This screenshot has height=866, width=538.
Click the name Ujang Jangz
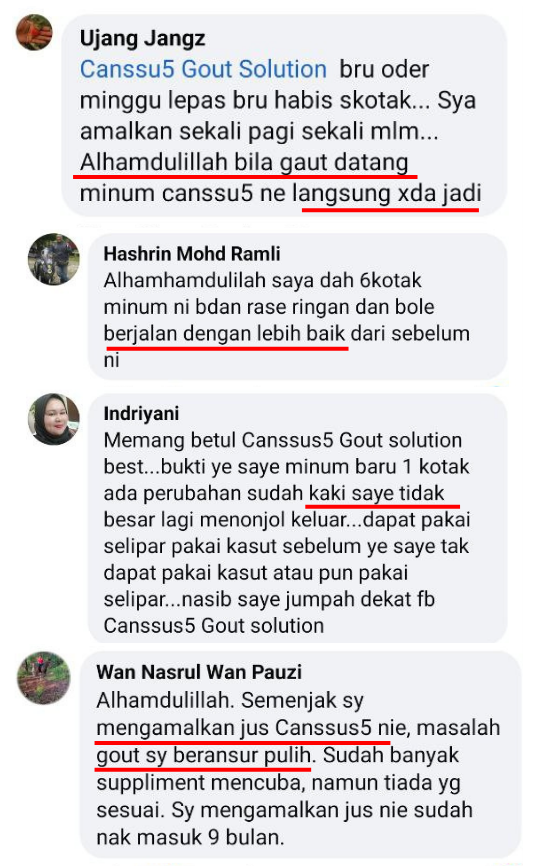tap(143, 38)
